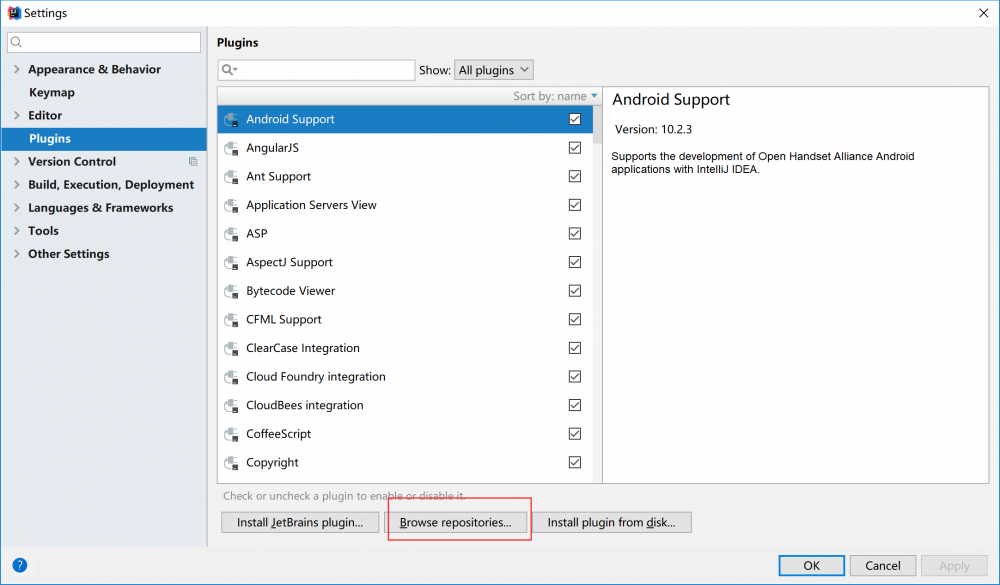Toggle the CFML Support checkbox
1000x585 pixels.
(575, 320)
